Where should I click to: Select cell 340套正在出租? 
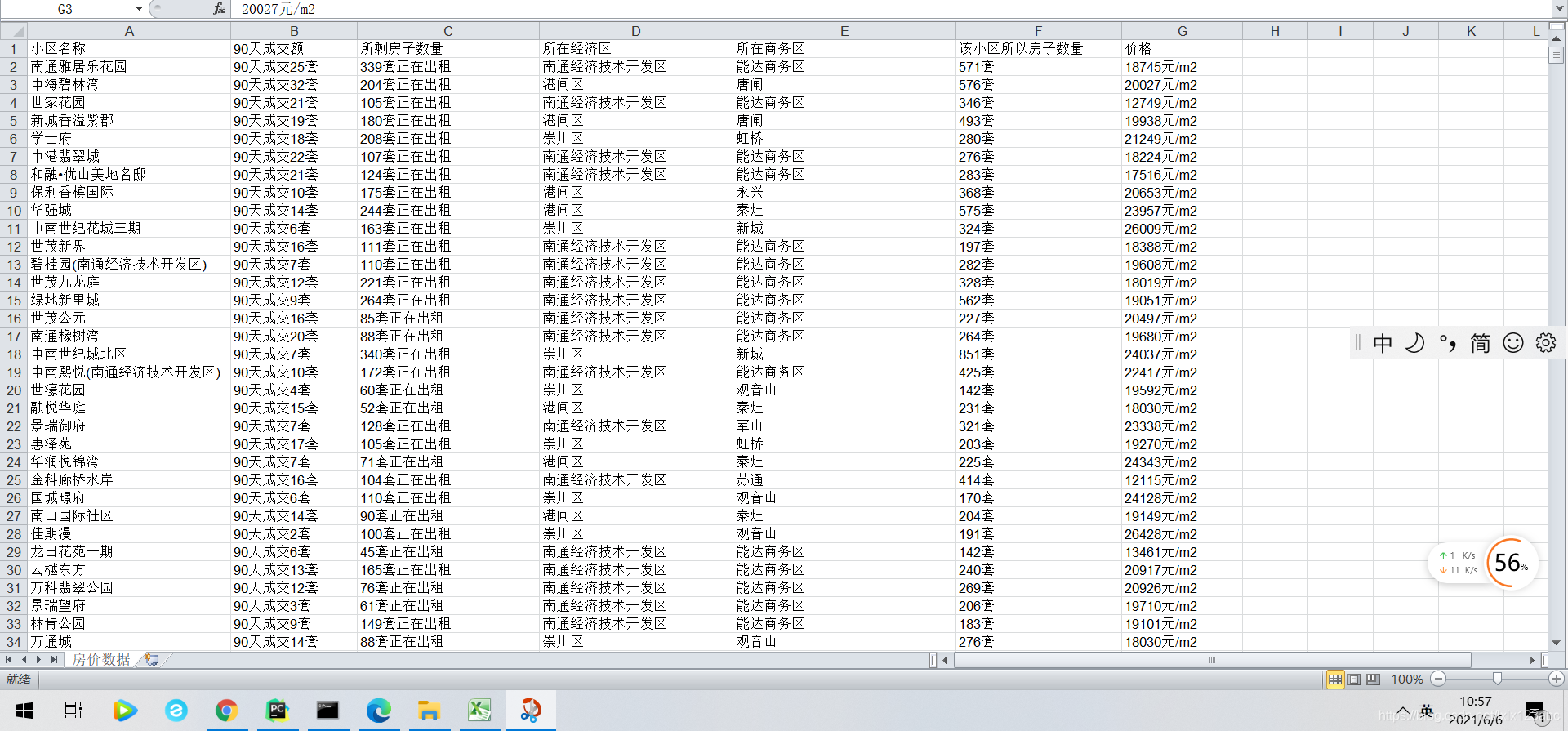(x=448, y=354)
